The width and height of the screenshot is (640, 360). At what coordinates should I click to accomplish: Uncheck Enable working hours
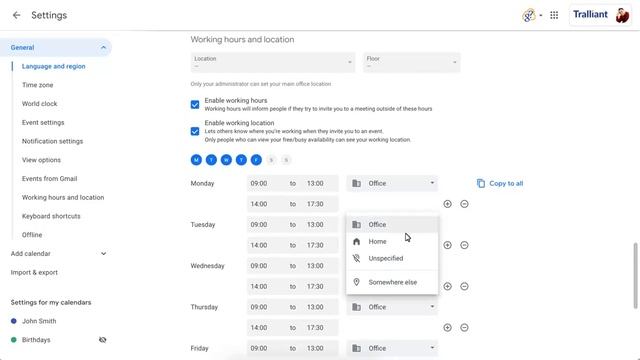click(x=195, y=104)
